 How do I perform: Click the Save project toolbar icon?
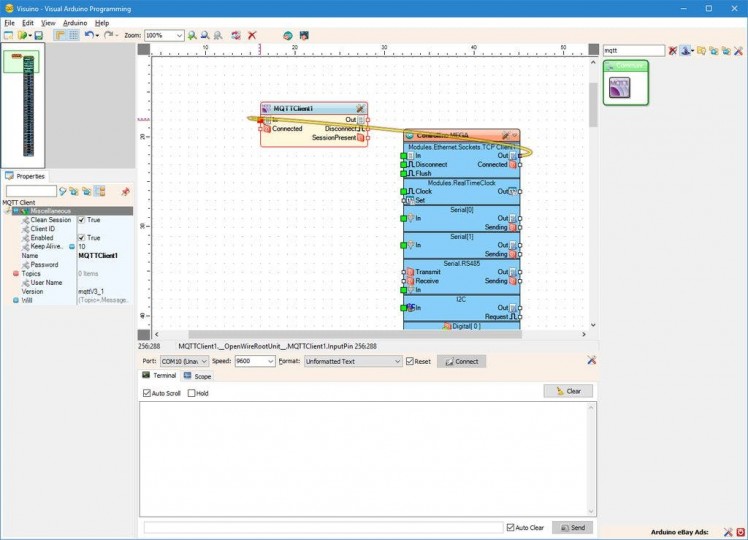pos(38,35)
